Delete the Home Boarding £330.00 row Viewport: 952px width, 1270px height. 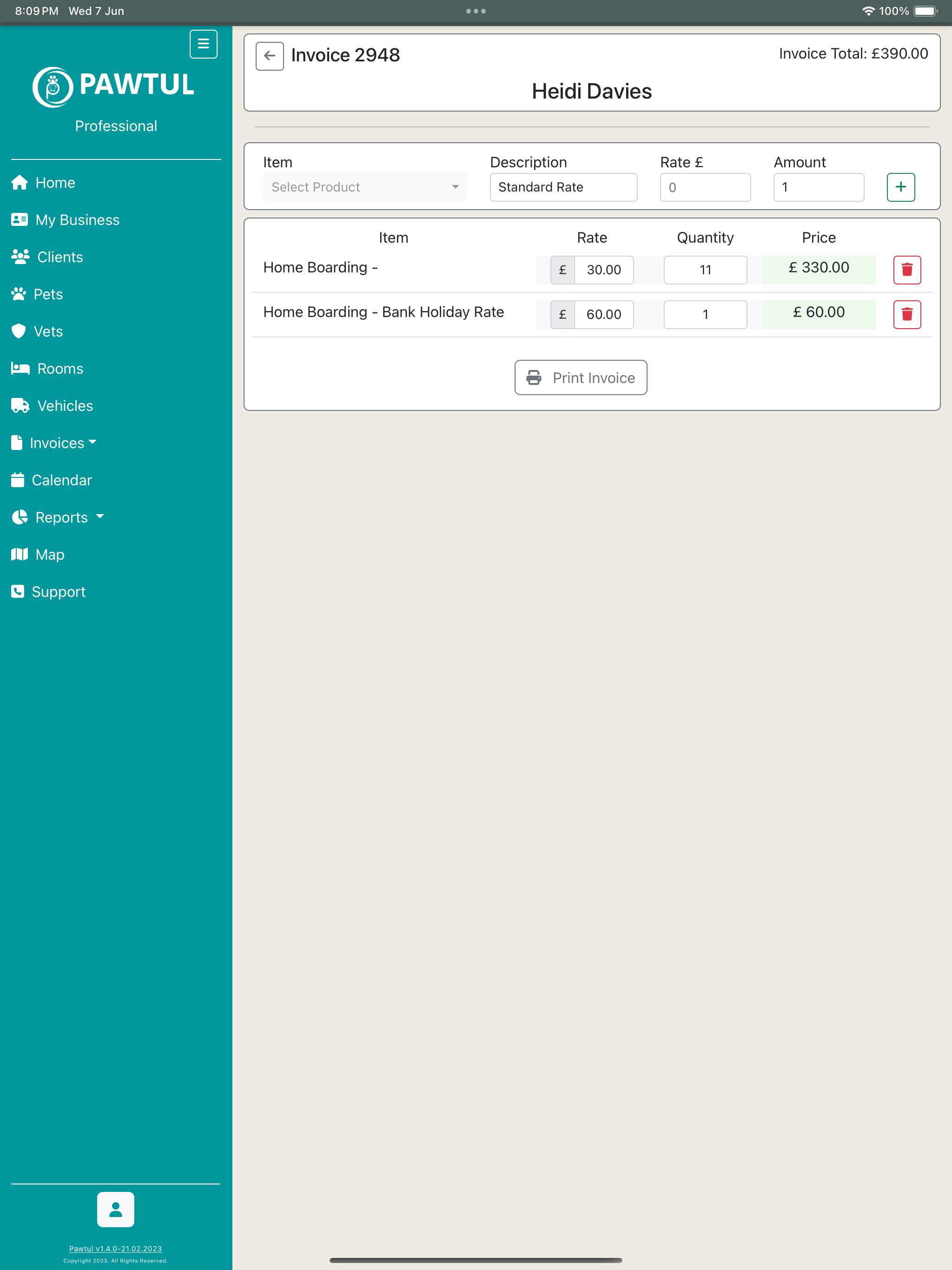(906, 270)
